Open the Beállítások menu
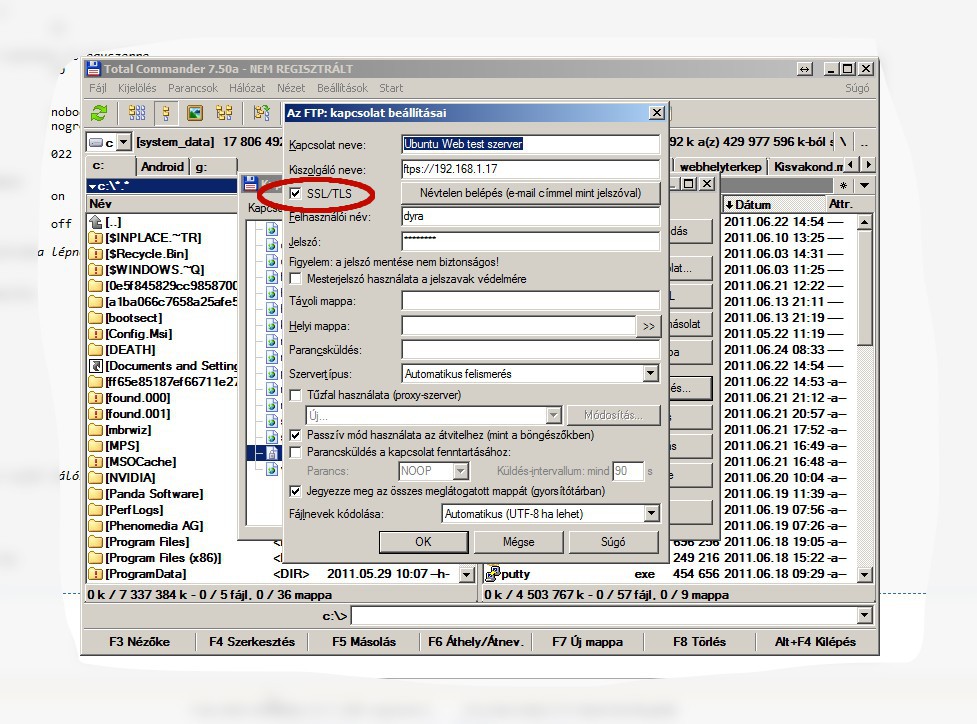This screenshot has width=977, height=724. 342,88
